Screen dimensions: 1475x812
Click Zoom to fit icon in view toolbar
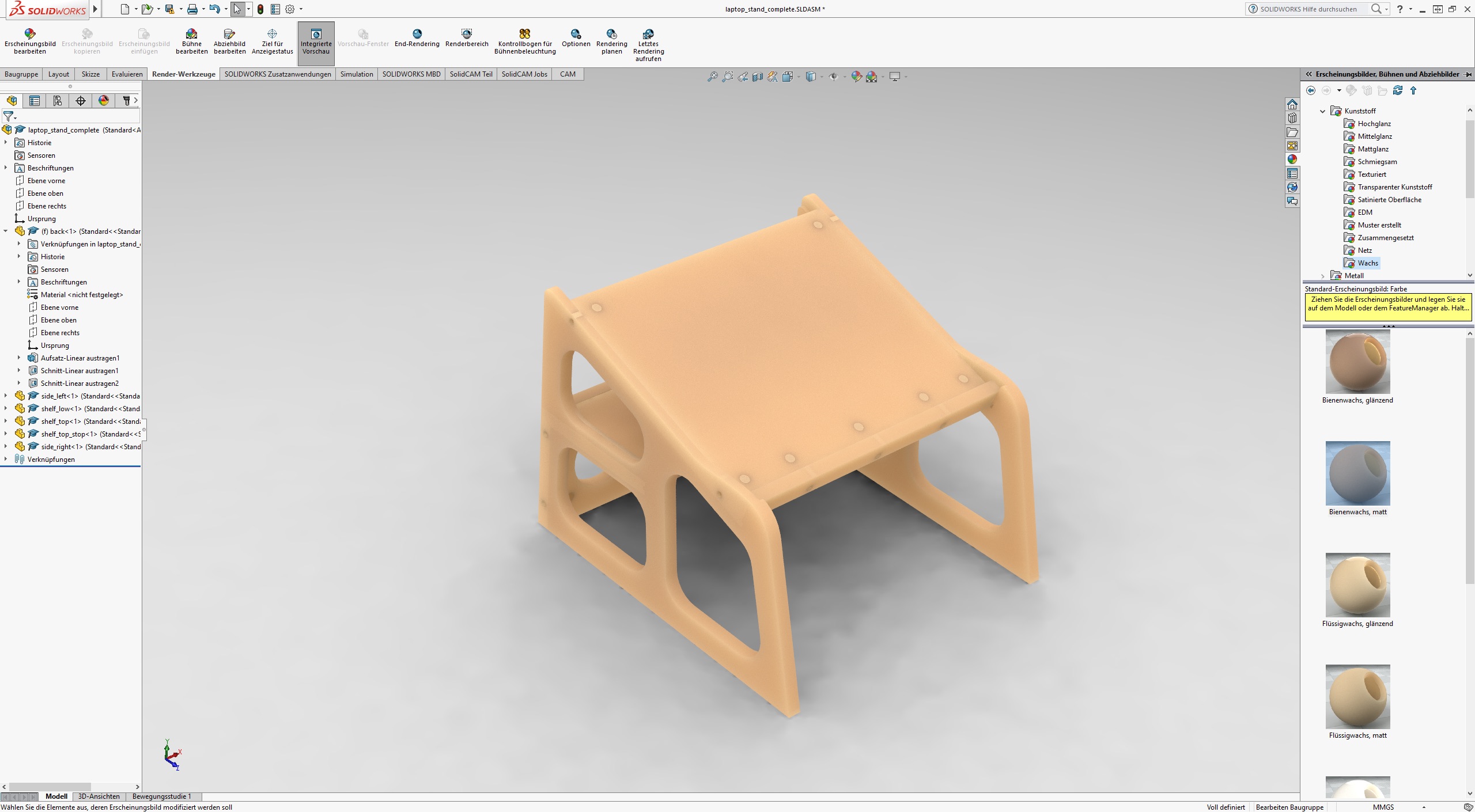[713, 77]
